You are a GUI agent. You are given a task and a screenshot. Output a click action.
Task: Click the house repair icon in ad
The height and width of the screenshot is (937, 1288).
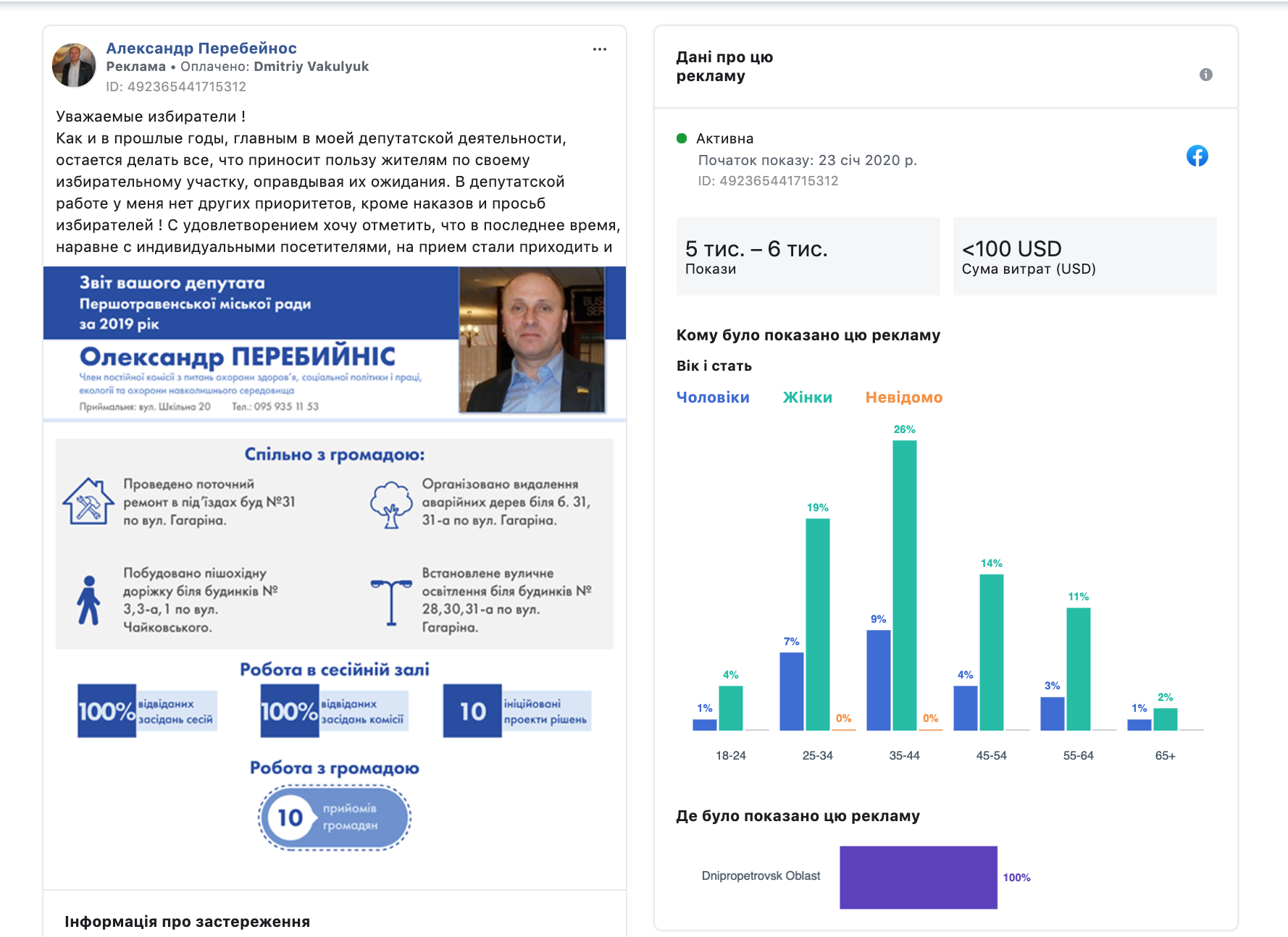tap(88, 501)
